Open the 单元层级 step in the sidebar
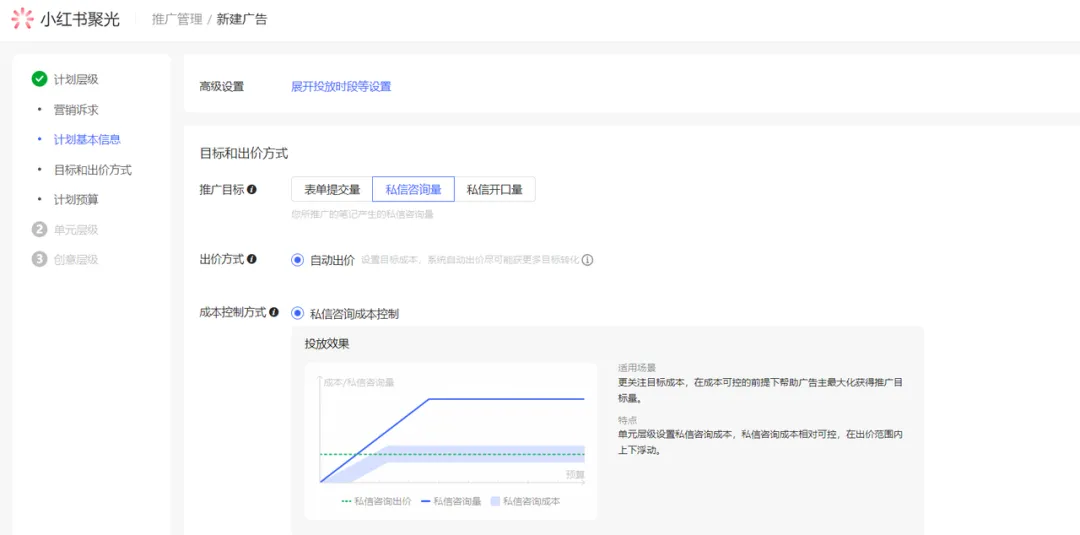 pyautogui.click(x=76, y=229)
